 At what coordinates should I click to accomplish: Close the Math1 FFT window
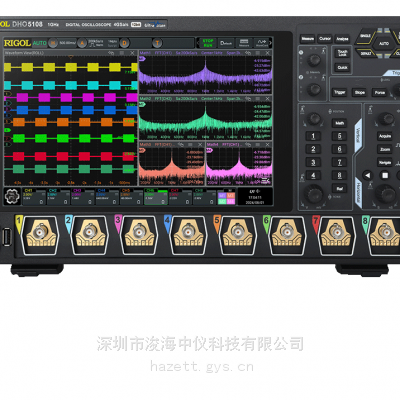(x=267, y=53)
